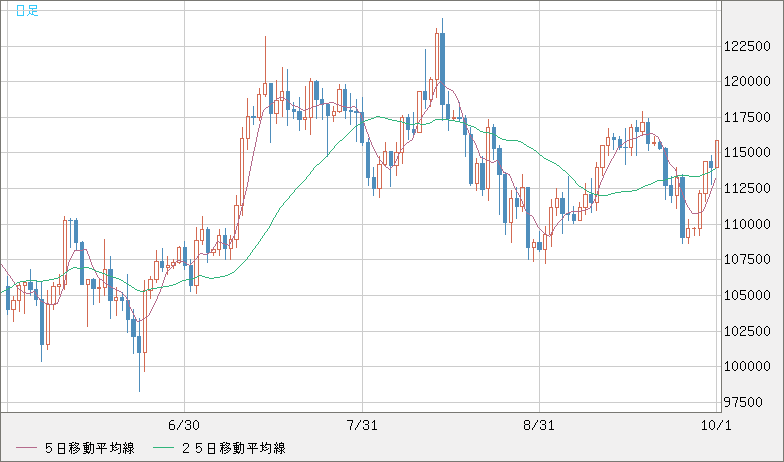784x462 pixels.
Task: Click the 105000 price axis label
Action: (746, 295)
